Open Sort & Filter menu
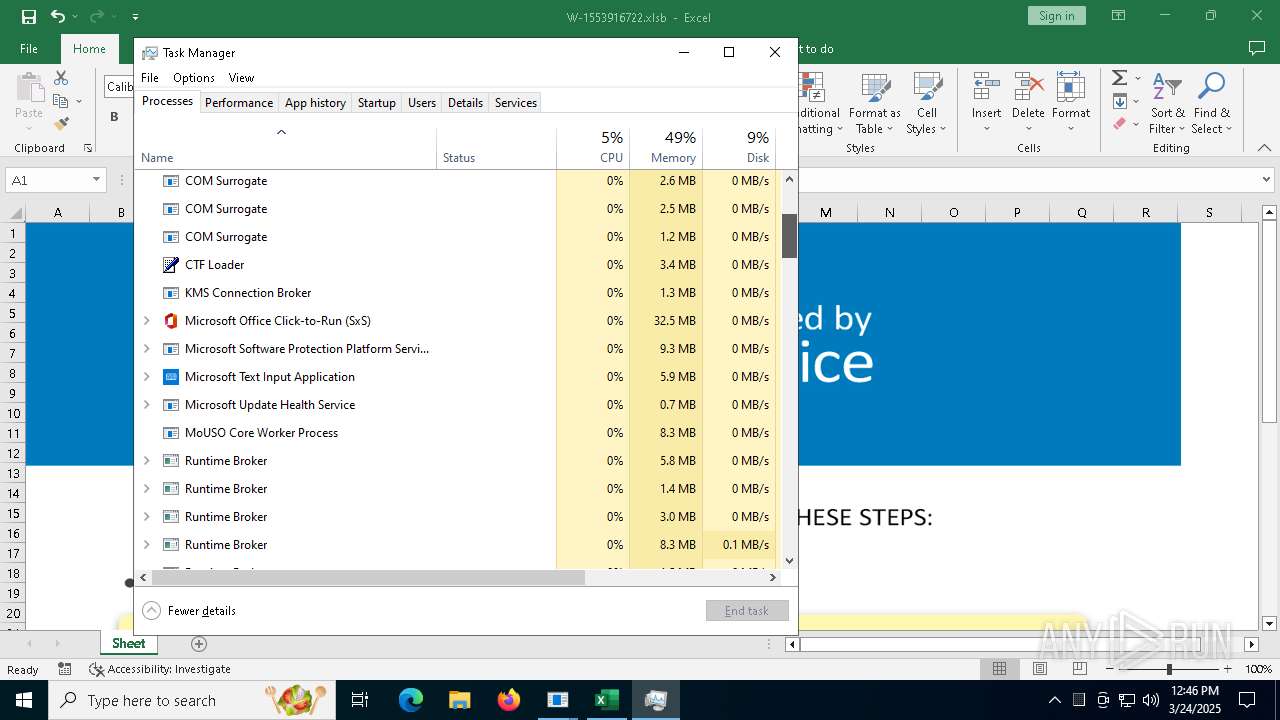 tap(1167, 104)
